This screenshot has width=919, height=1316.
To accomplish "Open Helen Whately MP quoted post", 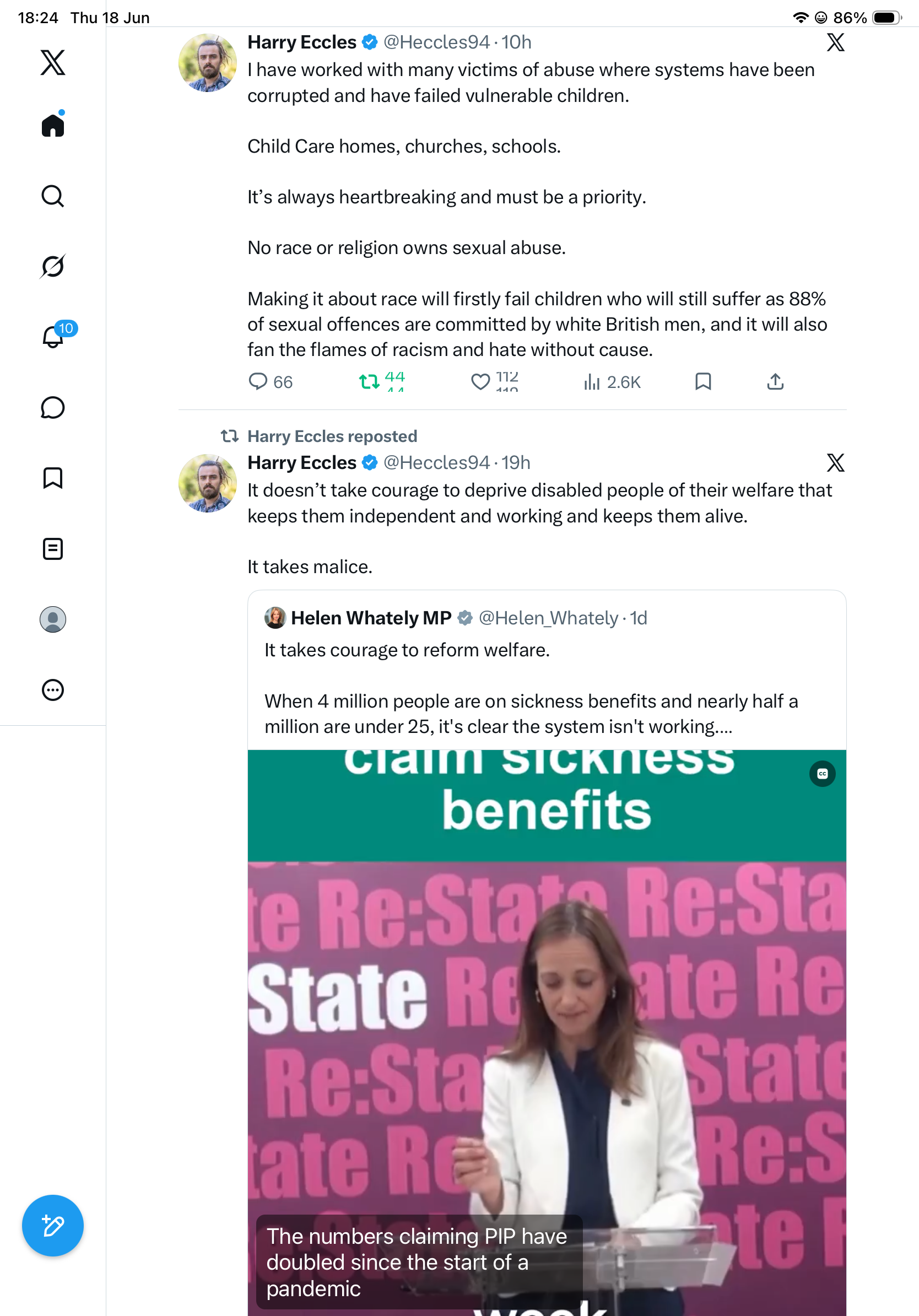I will coord(547,671).
